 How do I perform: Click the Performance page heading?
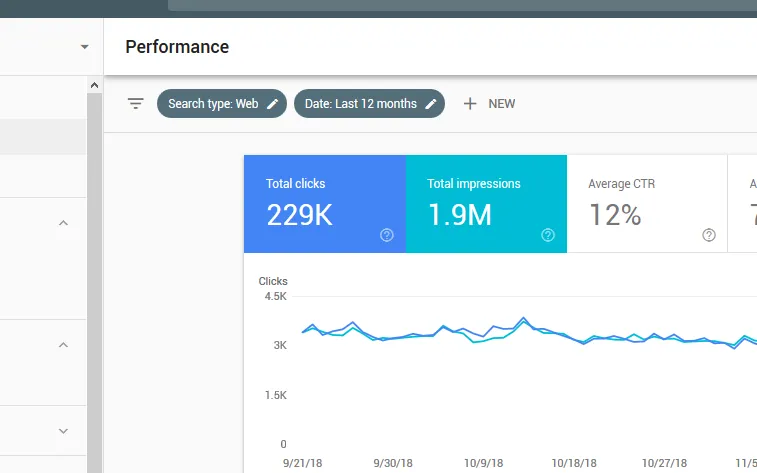coord(177,47)
